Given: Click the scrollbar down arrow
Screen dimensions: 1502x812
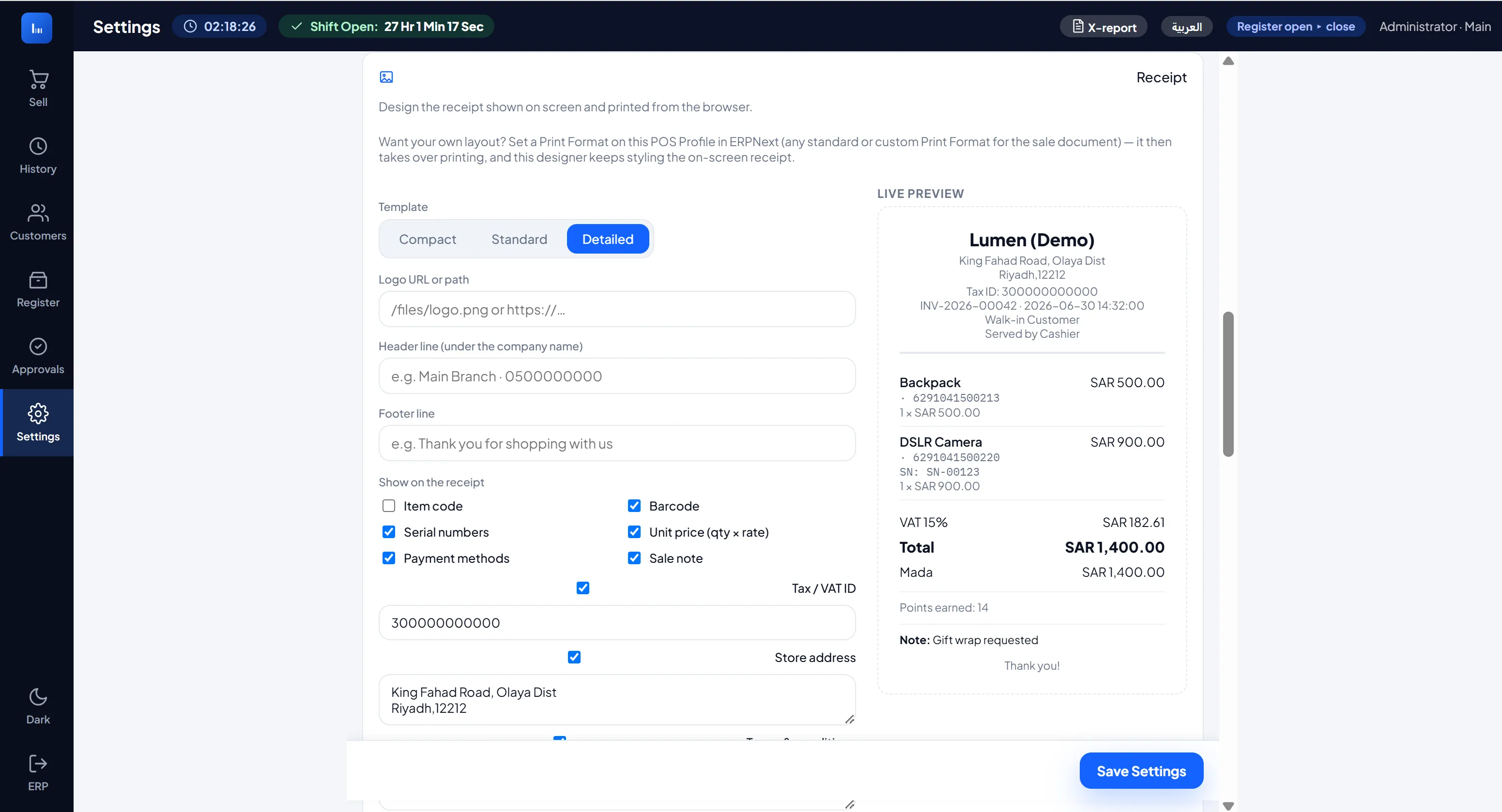Looking at the screenshot, I should tap(1228, 806).
